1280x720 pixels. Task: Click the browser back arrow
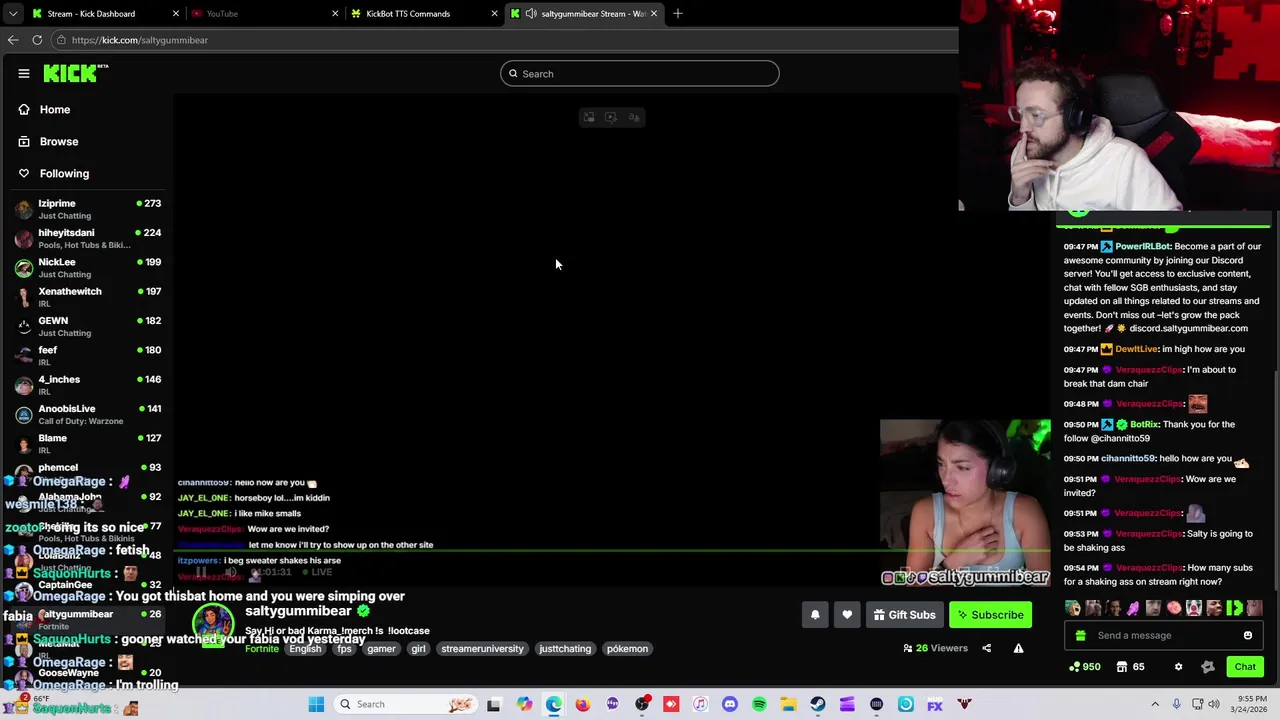(13, 40)
